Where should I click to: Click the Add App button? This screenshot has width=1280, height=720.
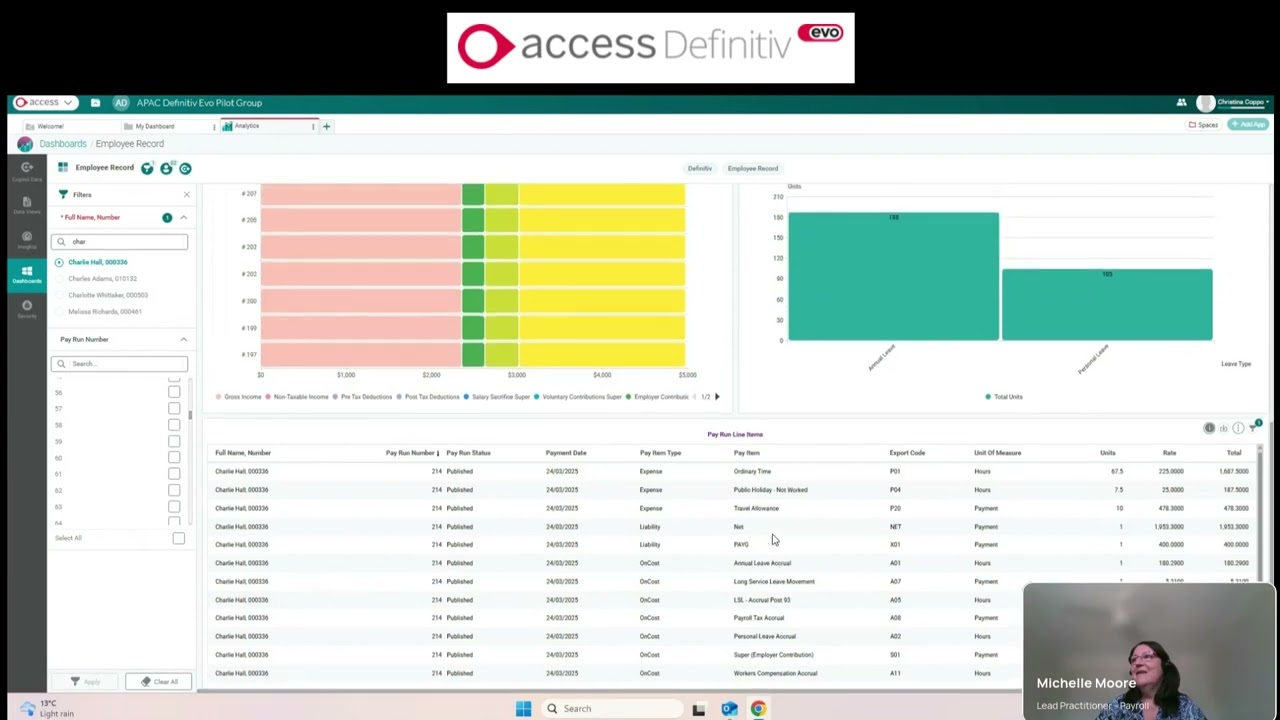pyautogui.click(x=1248, y=125)
